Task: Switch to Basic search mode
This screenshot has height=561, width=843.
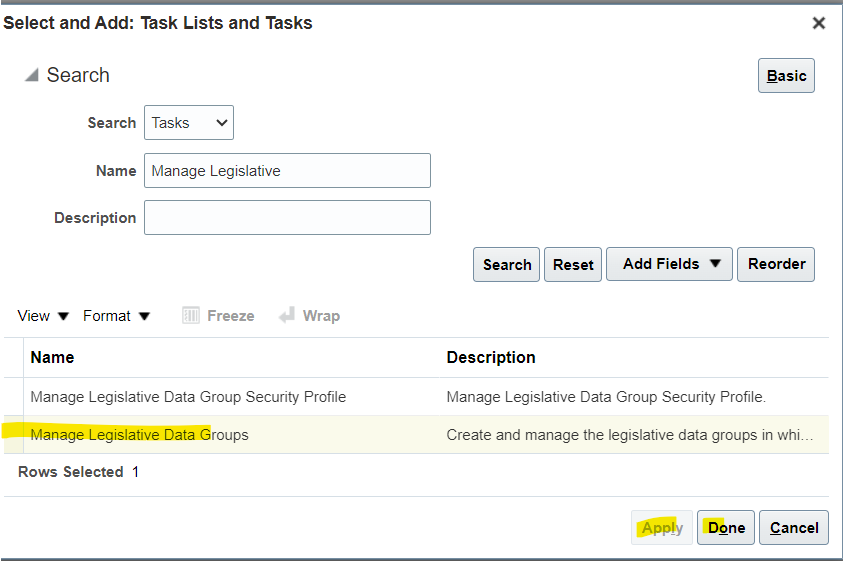Action: [786, 76]
